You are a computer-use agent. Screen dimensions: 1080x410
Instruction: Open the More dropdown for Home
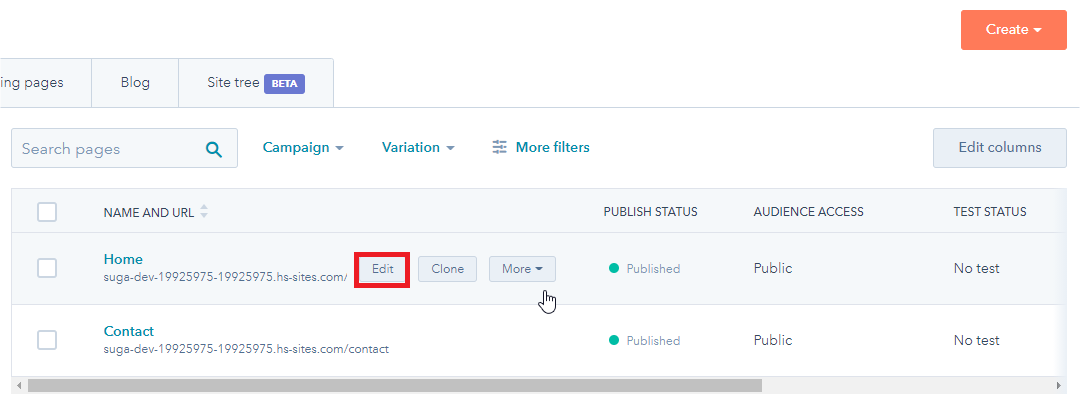(522, 269)
